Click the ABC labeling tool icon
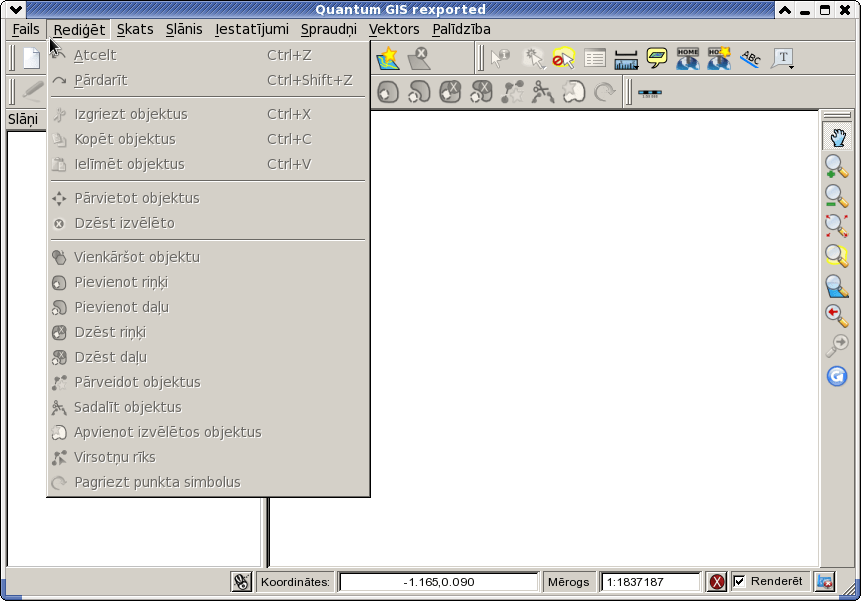Screen dimensions: 861x601 (751, 58)
